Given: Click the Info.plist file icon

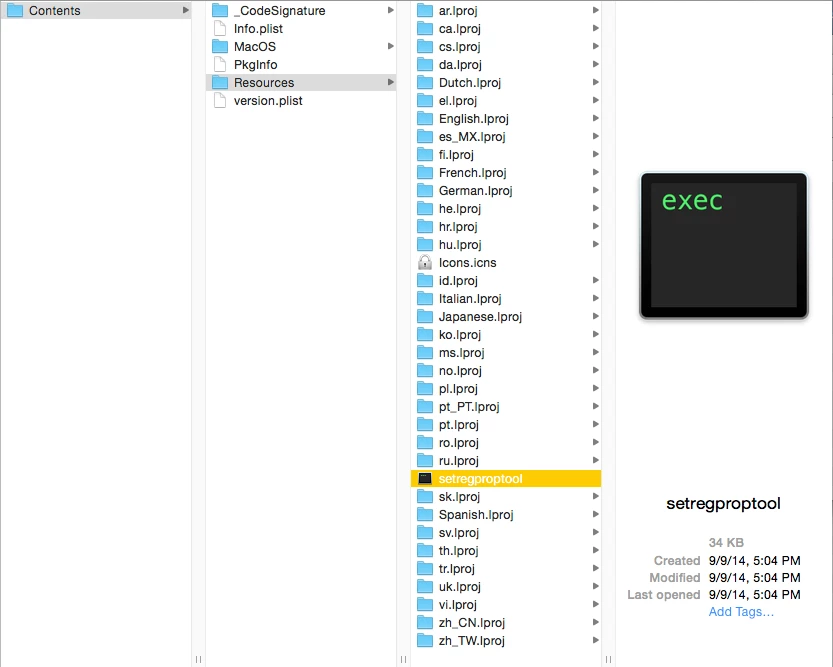Looking at the screenshot, I should pos(220,29).
